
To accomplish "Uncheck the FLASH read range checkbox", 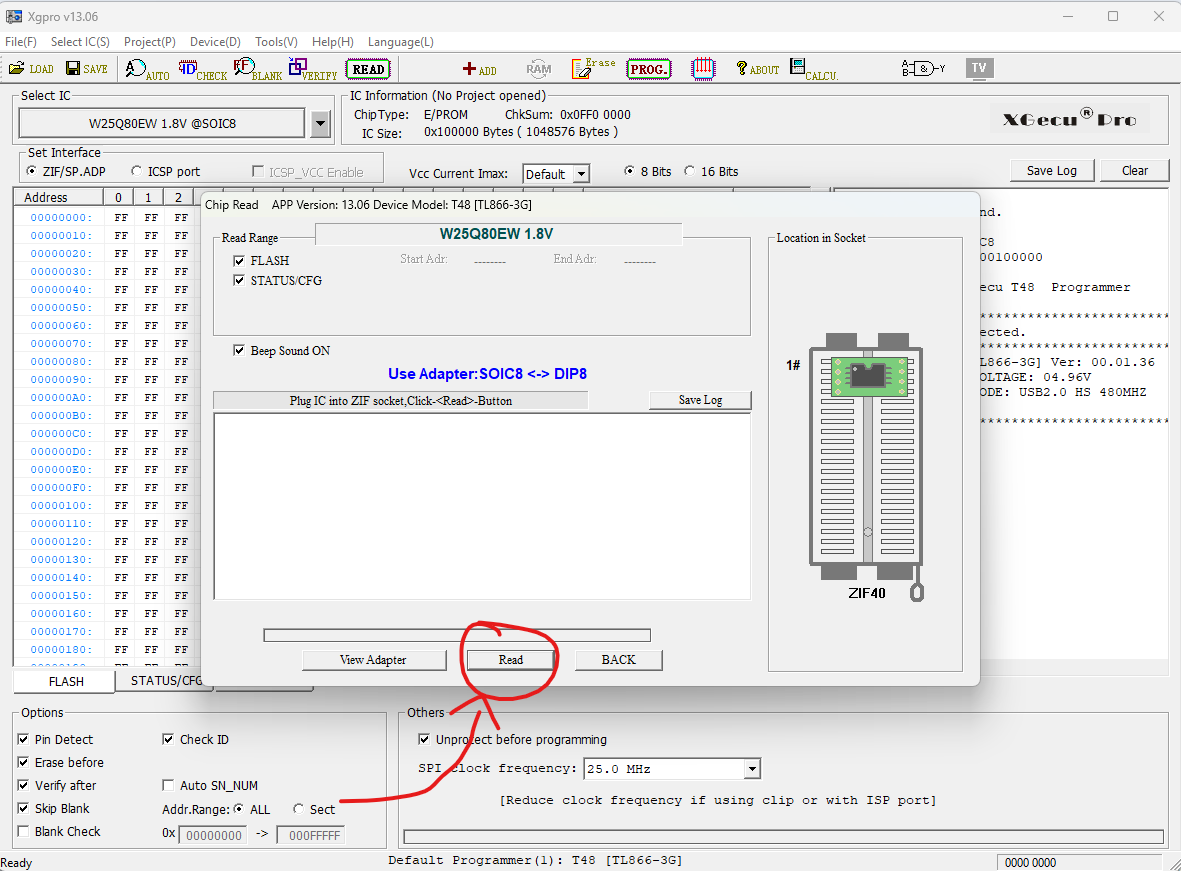I will tap(239, 261).
